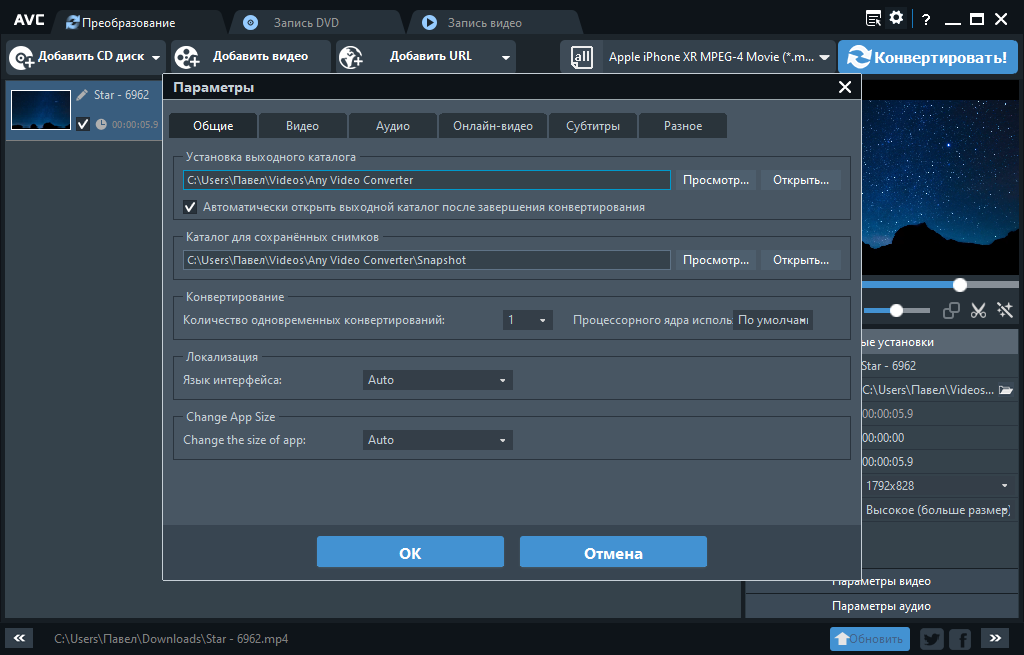Uncheck the Star - 6962 file checkbox

83,124
